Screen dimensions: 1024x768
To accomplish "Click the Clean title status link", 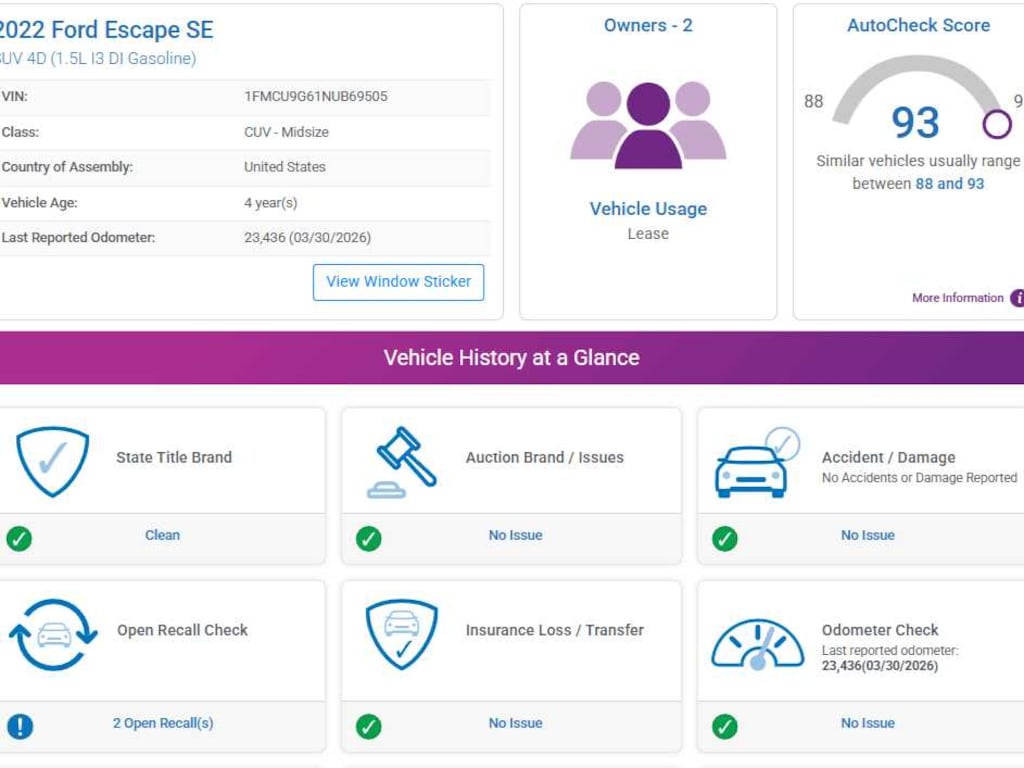I will tap(162, 535).
